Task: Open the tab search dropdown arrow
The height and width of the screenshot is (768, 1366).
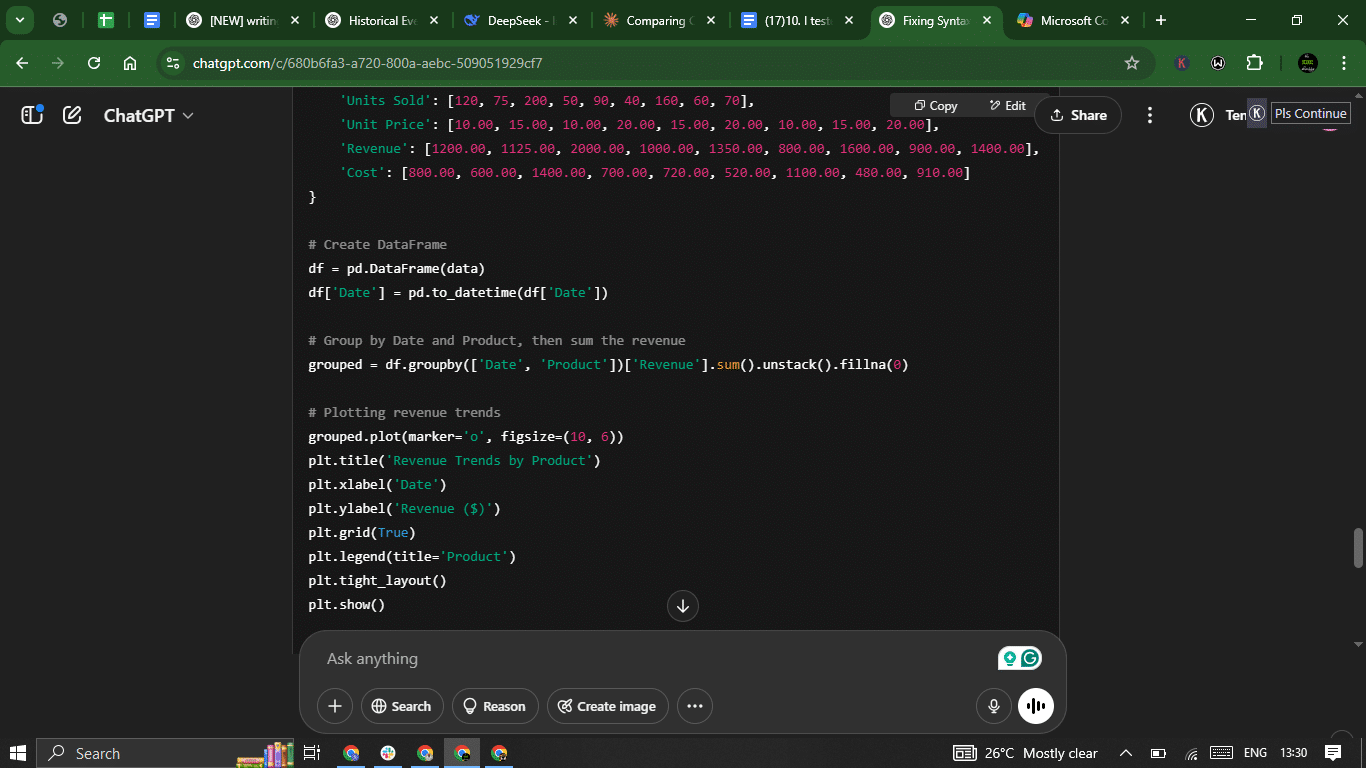Action: [19, 20]
